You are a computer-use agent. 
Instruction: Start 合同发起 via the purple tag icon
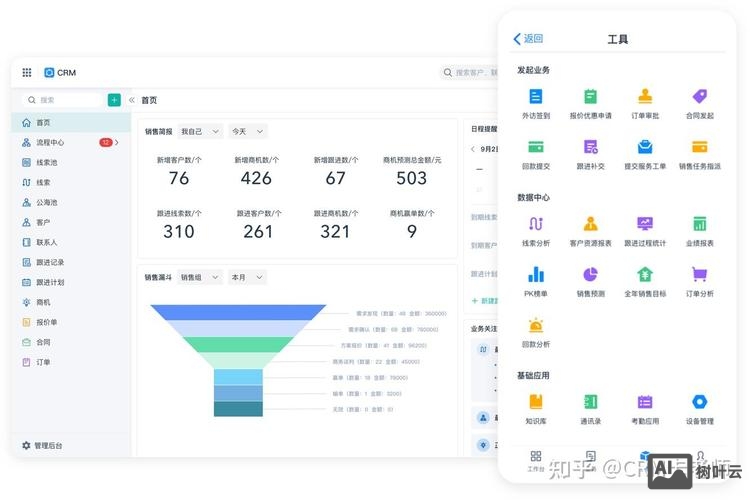point(699,97)
